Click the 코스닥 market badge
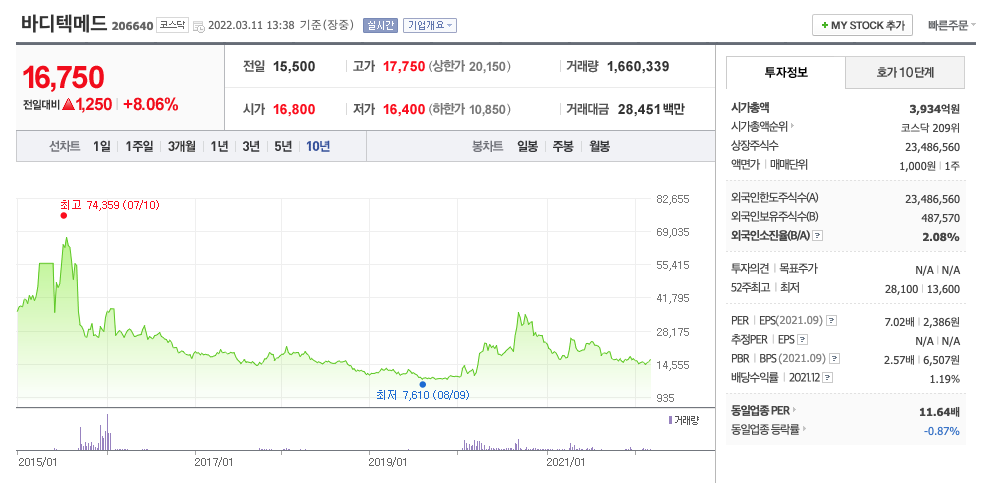This screenshot has width=991, height=483. click(172, 25)
